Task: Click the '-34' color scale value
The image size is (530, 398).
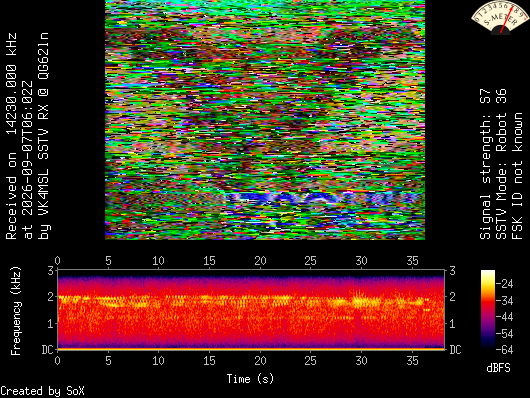Action: pos(505,300)
